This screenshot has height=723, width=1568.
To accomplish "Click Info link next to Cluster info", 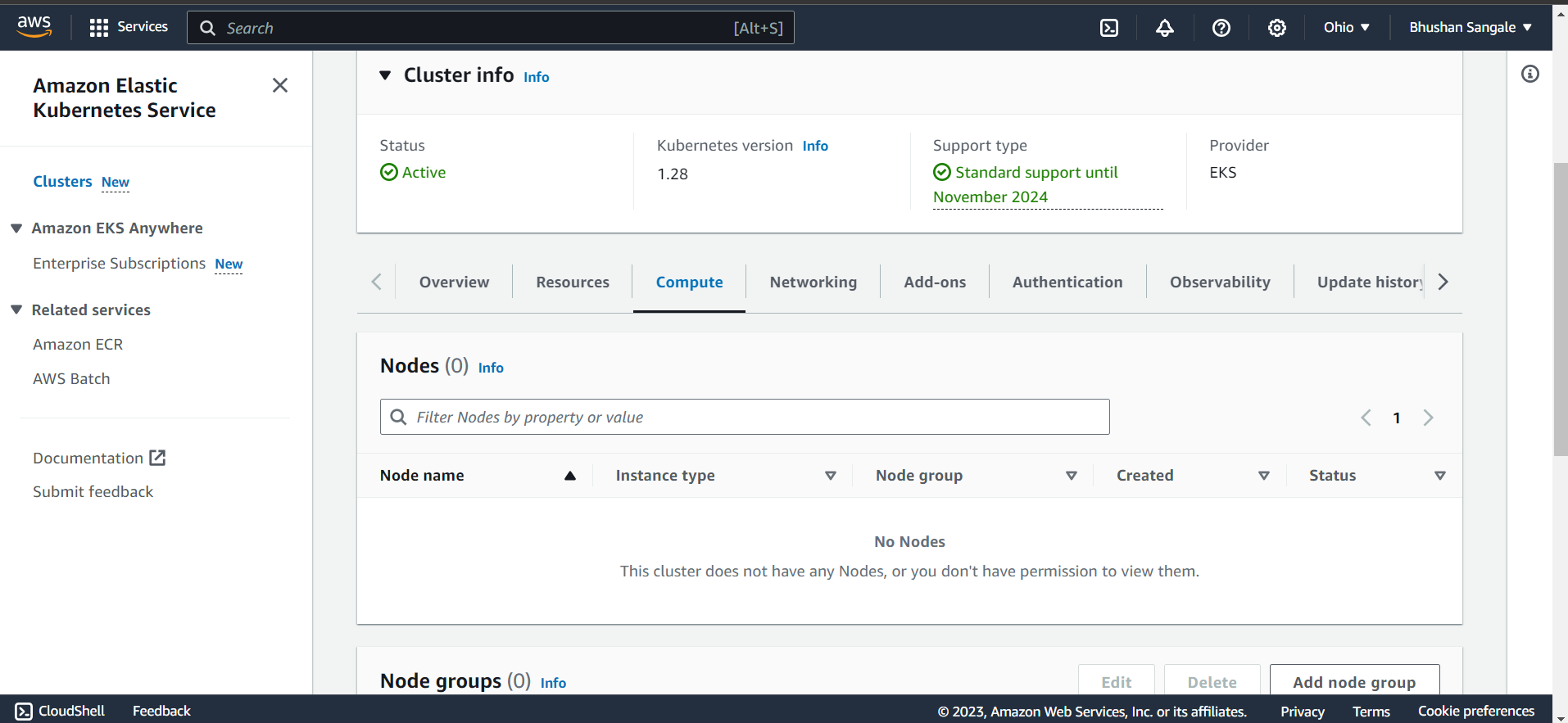I will (537, 76).
